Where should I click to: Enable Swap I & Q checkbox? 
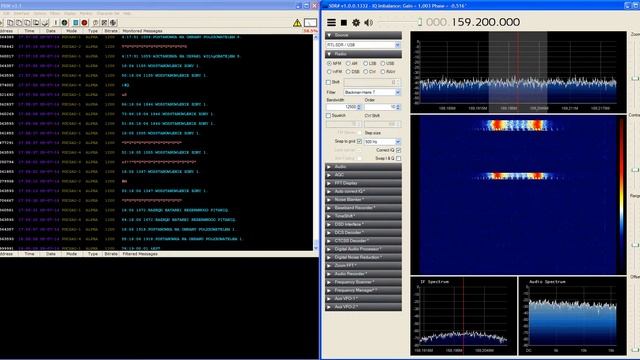pyautogui.click(x=398, y=158)
